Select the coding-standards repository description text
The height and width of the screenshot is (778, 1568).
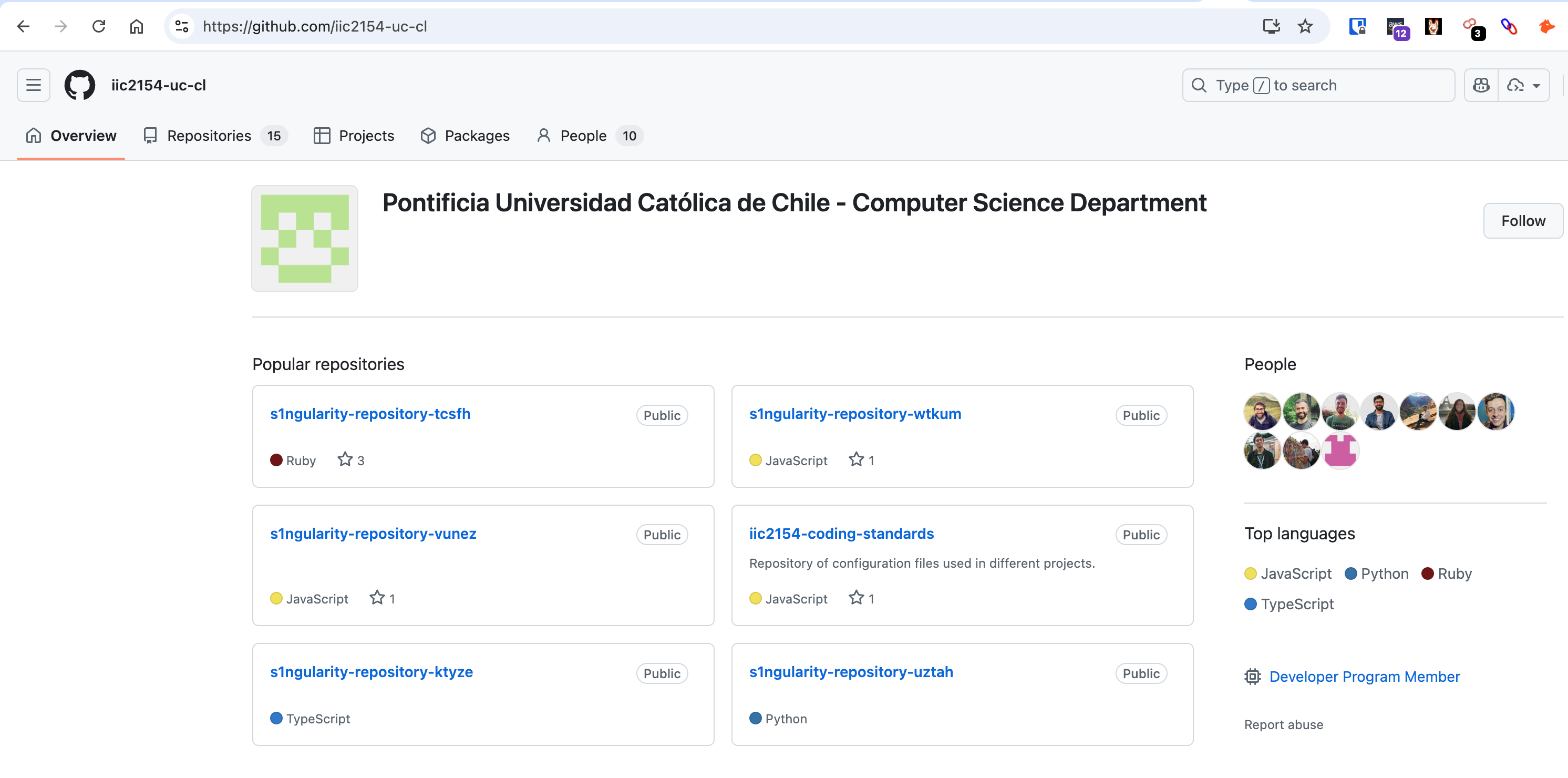922,563
